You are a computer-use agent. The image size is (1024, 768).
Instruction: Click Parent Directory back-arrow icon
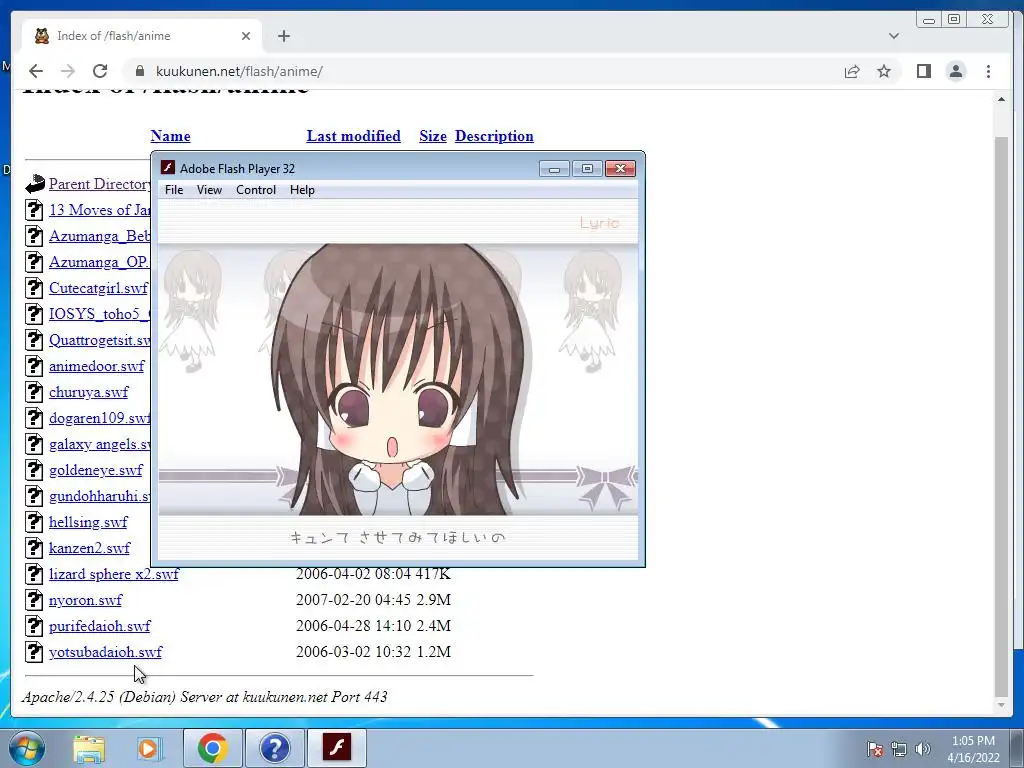(35, 184)
